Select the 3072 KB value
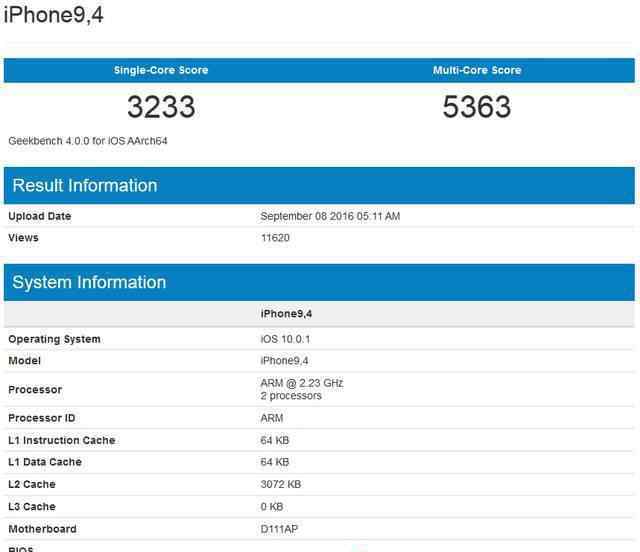Screen dimensions: 640x552 click(281, 484)
